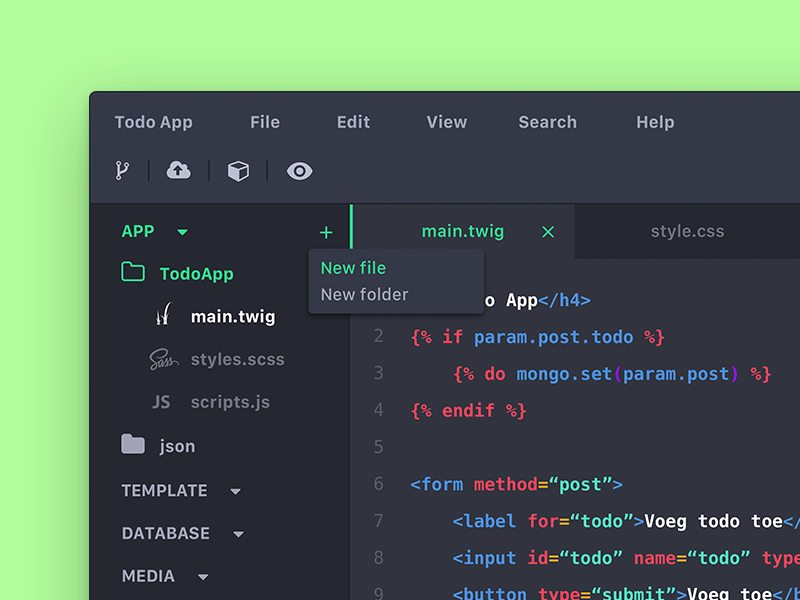Click the JS icon next to scripts.js
Image resolution: width=800 pixels, height=600 pixels.
coord(161,401)
